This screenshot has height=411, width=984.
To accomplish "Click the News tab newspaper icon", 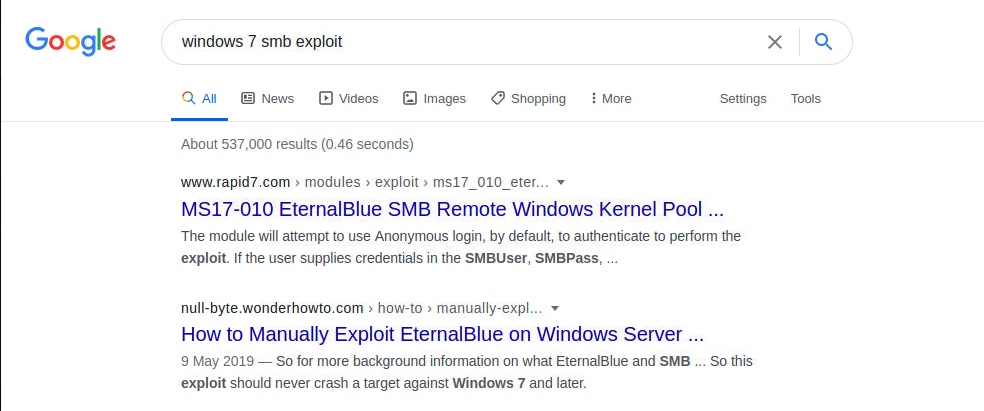I will pos(249,98).
